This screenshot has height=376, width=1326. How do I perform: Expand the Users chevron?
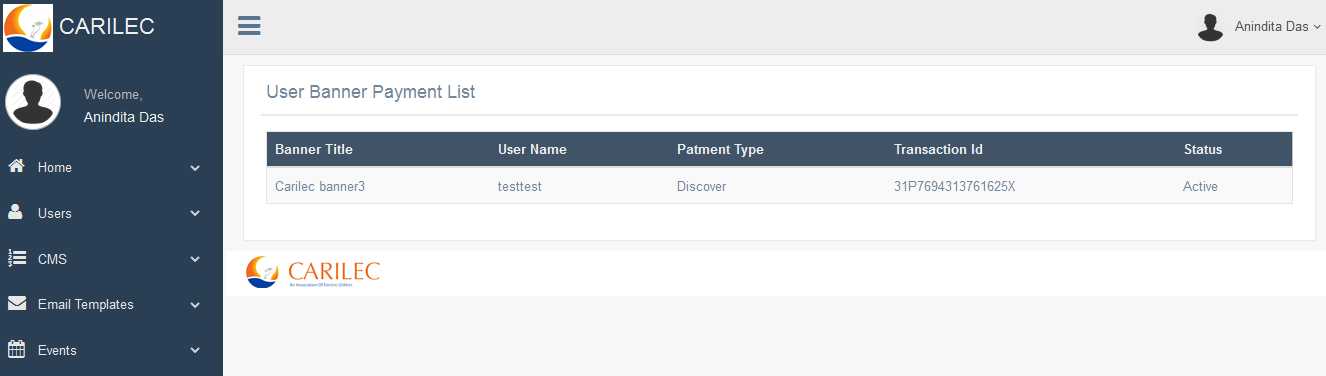(195, 214)
